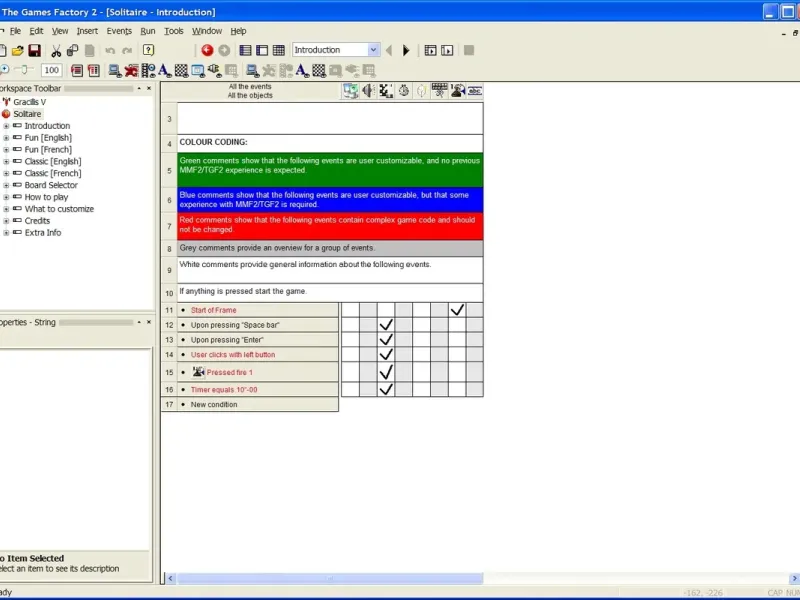The width and height of the screenshot is (800, 600).
Task: Open the File menu
Action: (x=15, y=31)
